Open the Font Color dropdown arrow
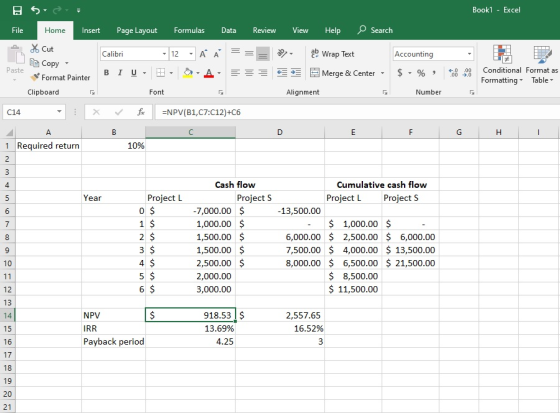560x413 pixels. pos(219,73)
